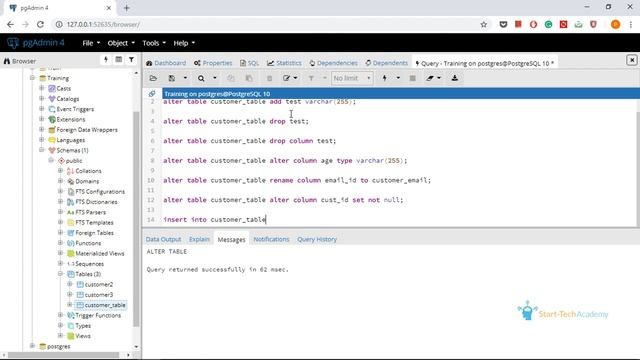Collapse the Tables (3) node
The height and width of the screenshot is (360, 640).
[60, 274]
